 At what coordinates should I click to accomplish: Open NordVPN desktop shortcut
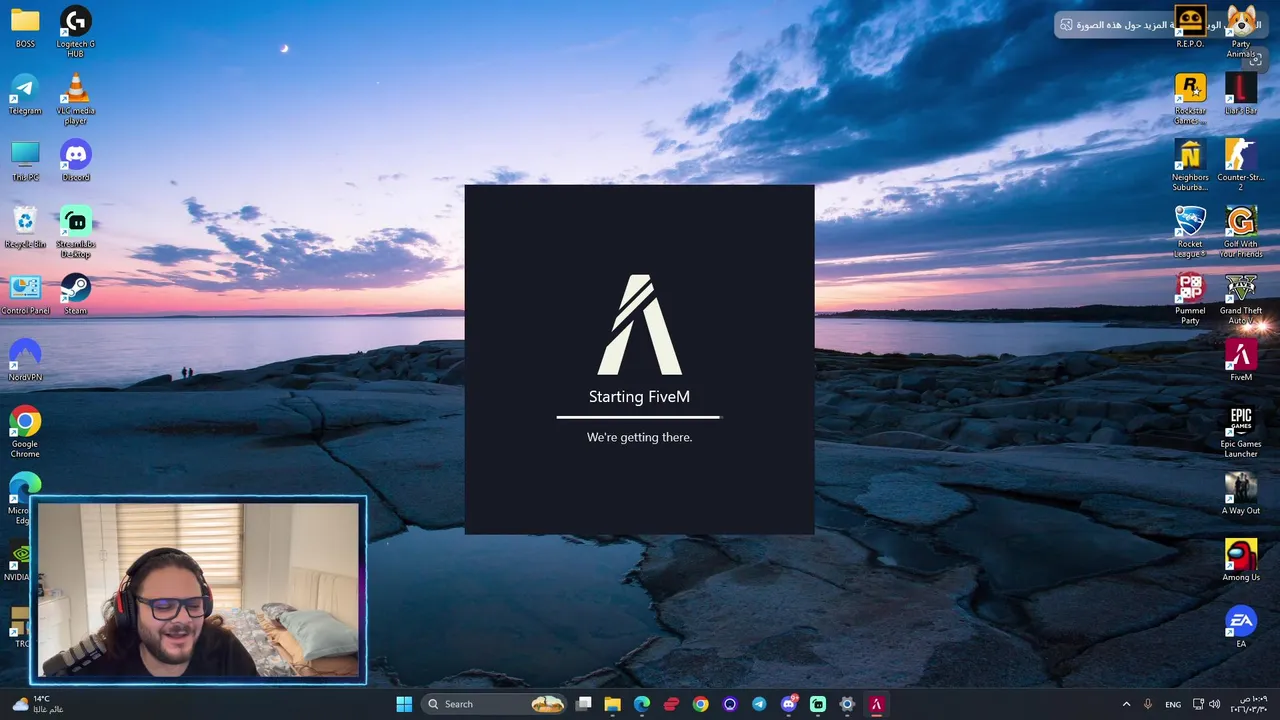tap(25, 360)
